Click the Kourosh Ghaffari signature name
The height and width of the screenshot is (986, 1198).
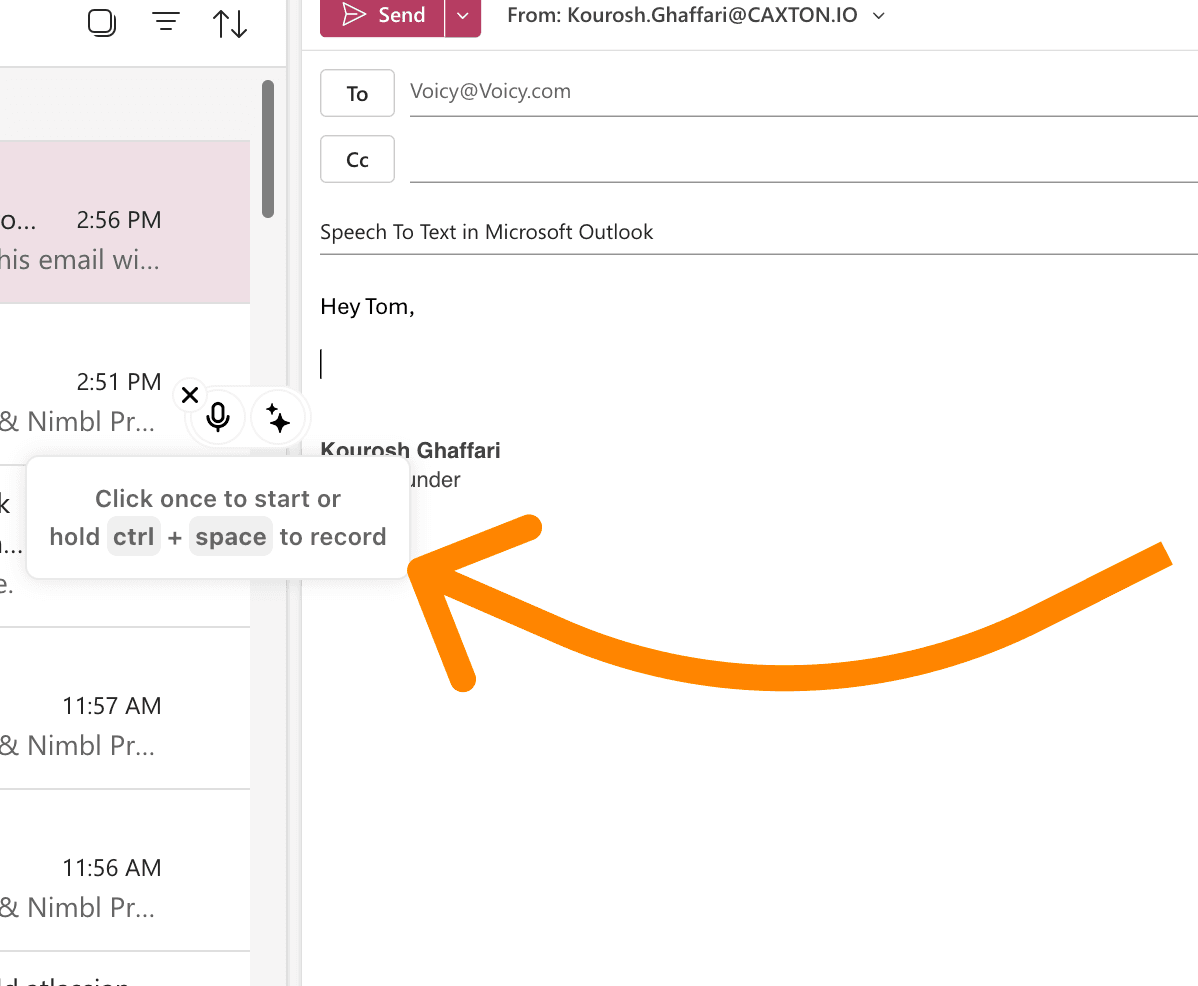410,450
